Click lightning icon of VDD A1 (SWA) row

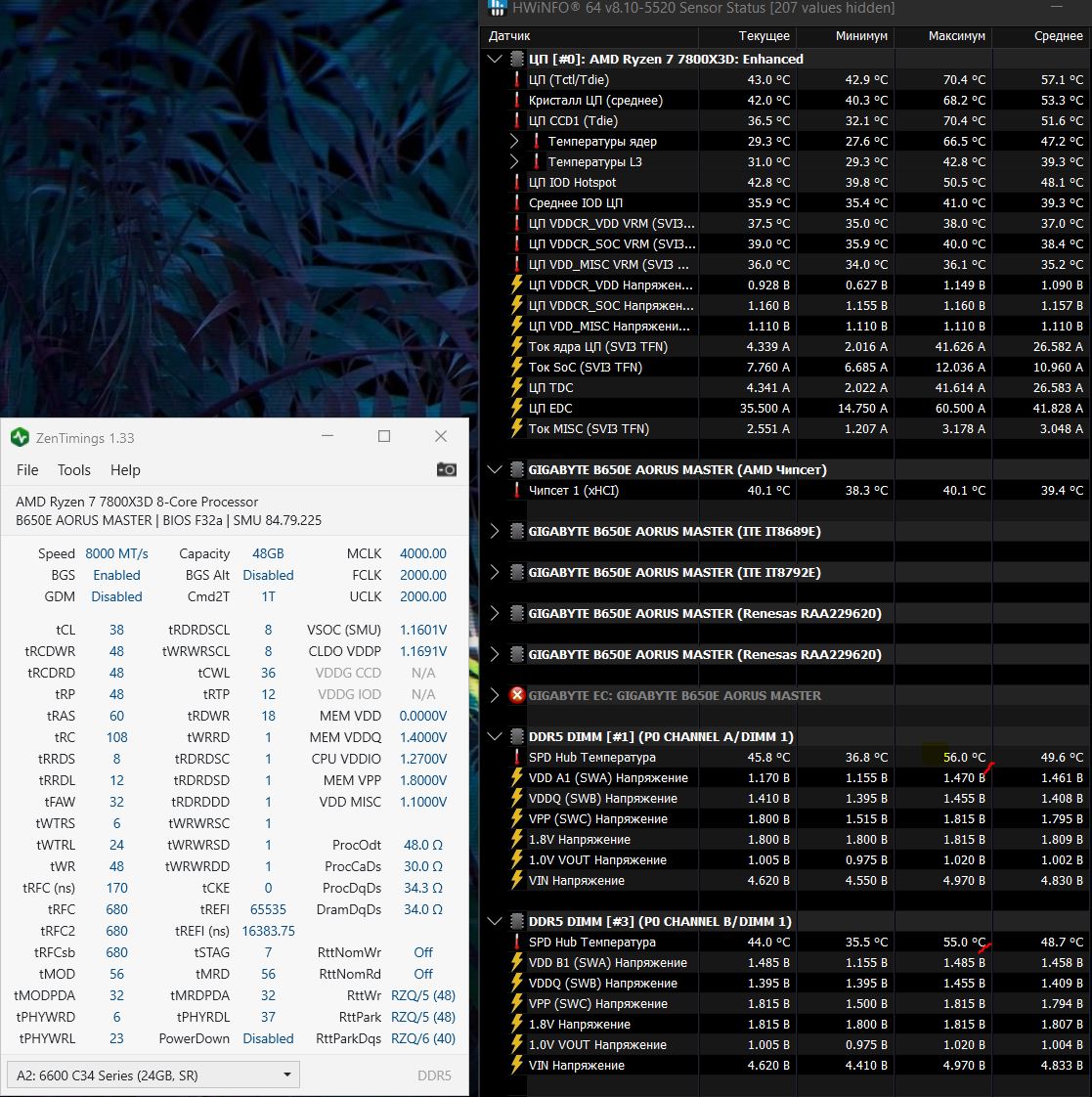[517, 777]
